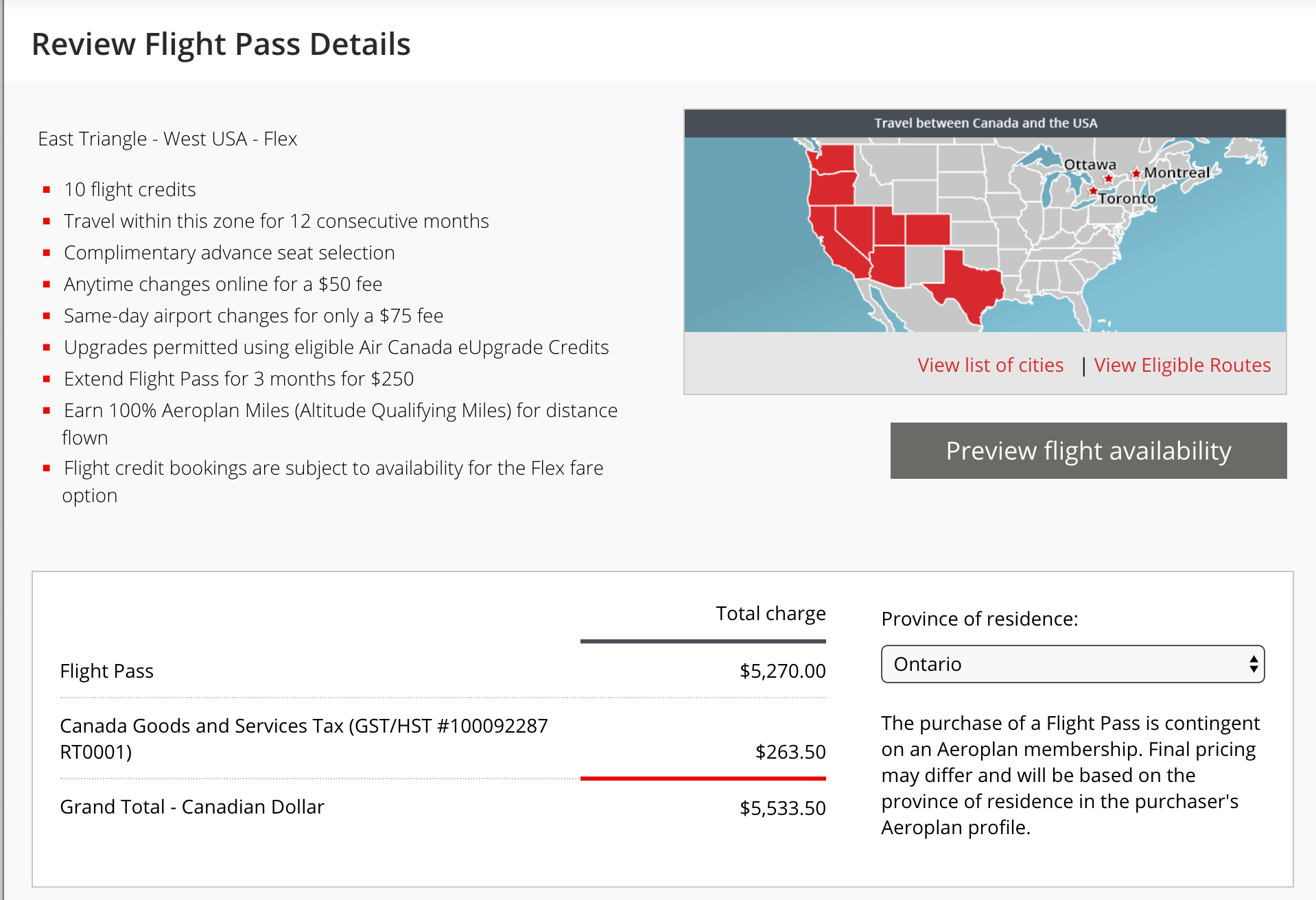Click the Flight Pass price $5,270.00
The image size is (1316, 900).
click(782, 671)
